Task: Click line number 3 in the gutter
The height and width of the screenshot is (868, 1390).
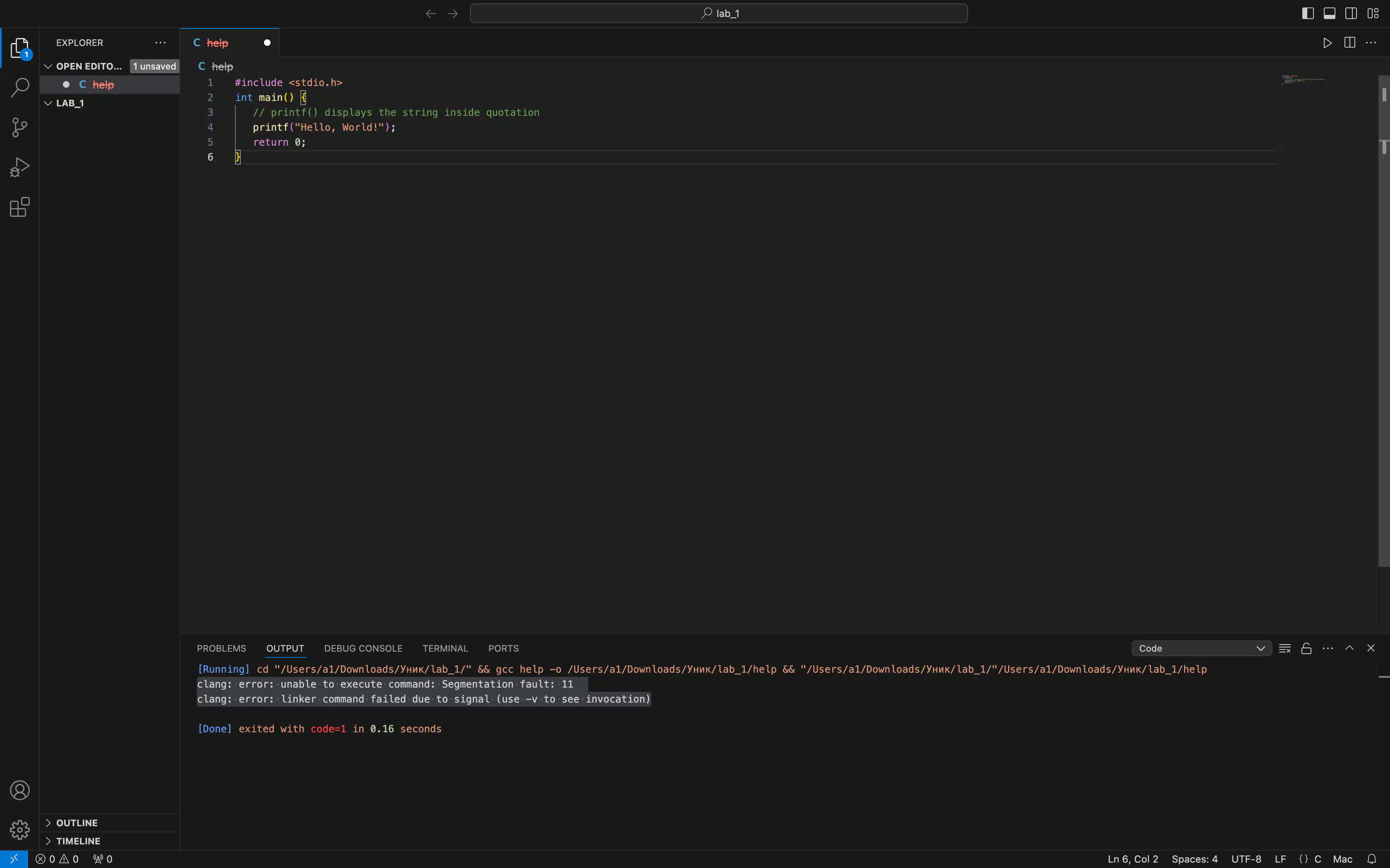Action: pos(210,113)
